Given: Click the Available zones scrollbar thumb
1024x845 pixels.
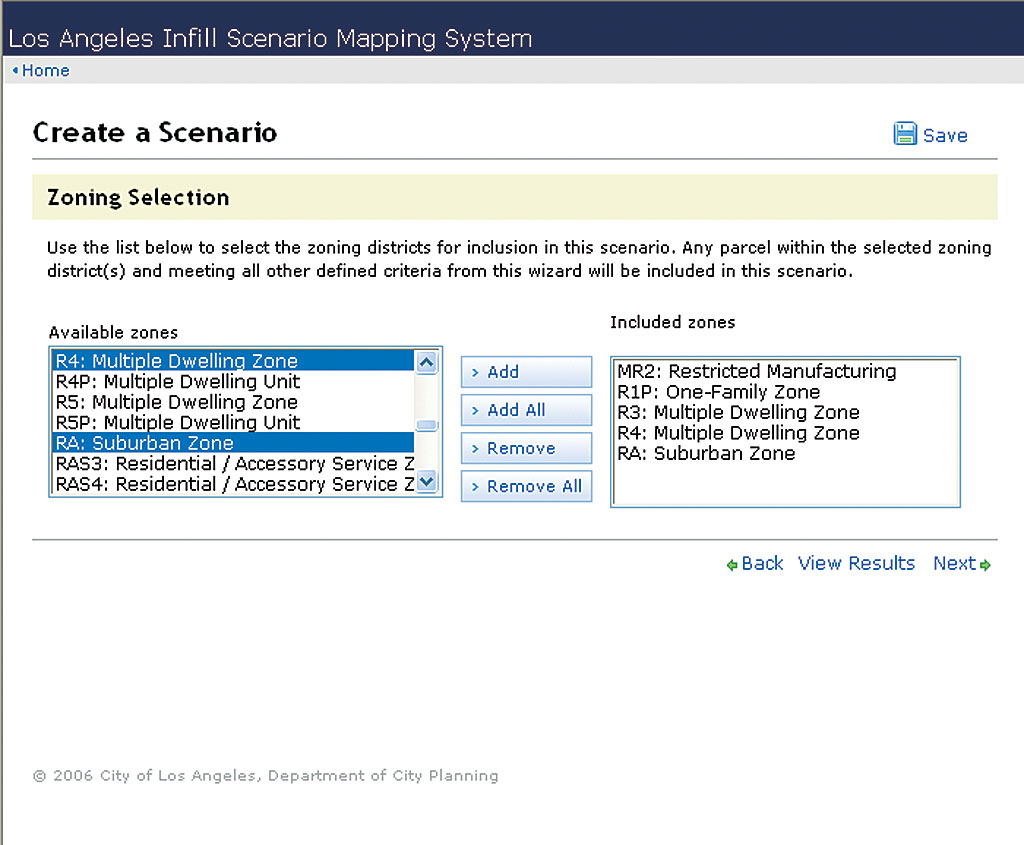Looking at the screenshot, I should point(427,424).
